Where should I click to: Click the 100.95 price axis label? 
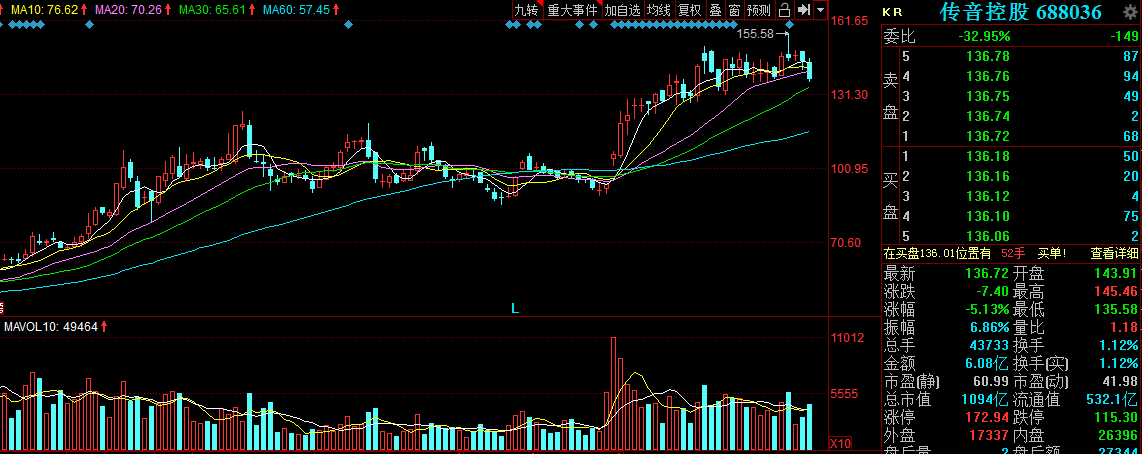[850, 168]
